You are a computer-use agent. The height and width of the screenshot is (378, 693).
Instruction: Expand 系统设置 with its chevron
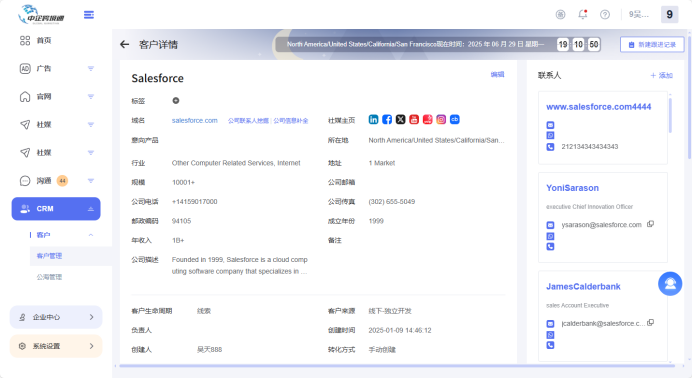point(91,346)
